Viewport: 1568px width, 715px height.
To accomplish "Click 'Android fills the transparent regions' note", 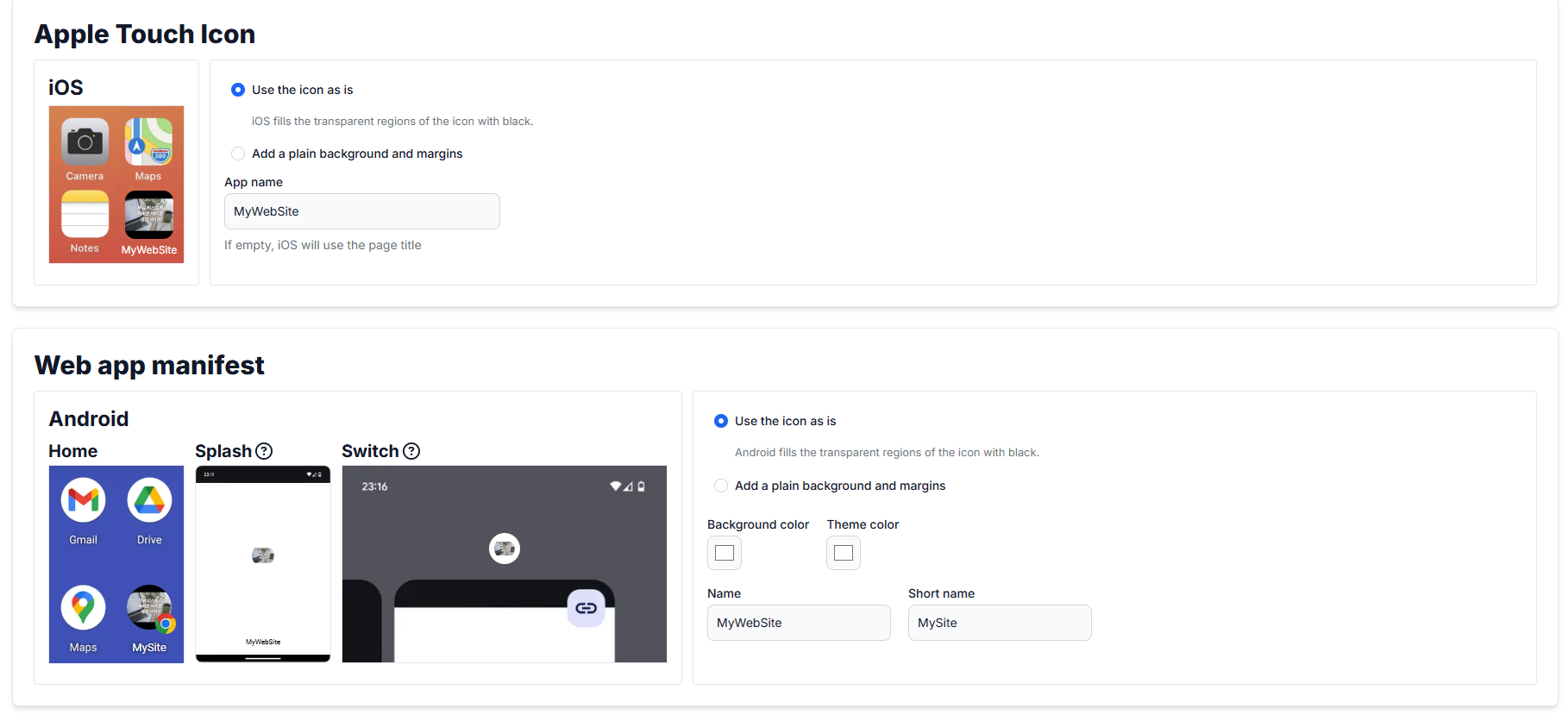I will (887, 453).
